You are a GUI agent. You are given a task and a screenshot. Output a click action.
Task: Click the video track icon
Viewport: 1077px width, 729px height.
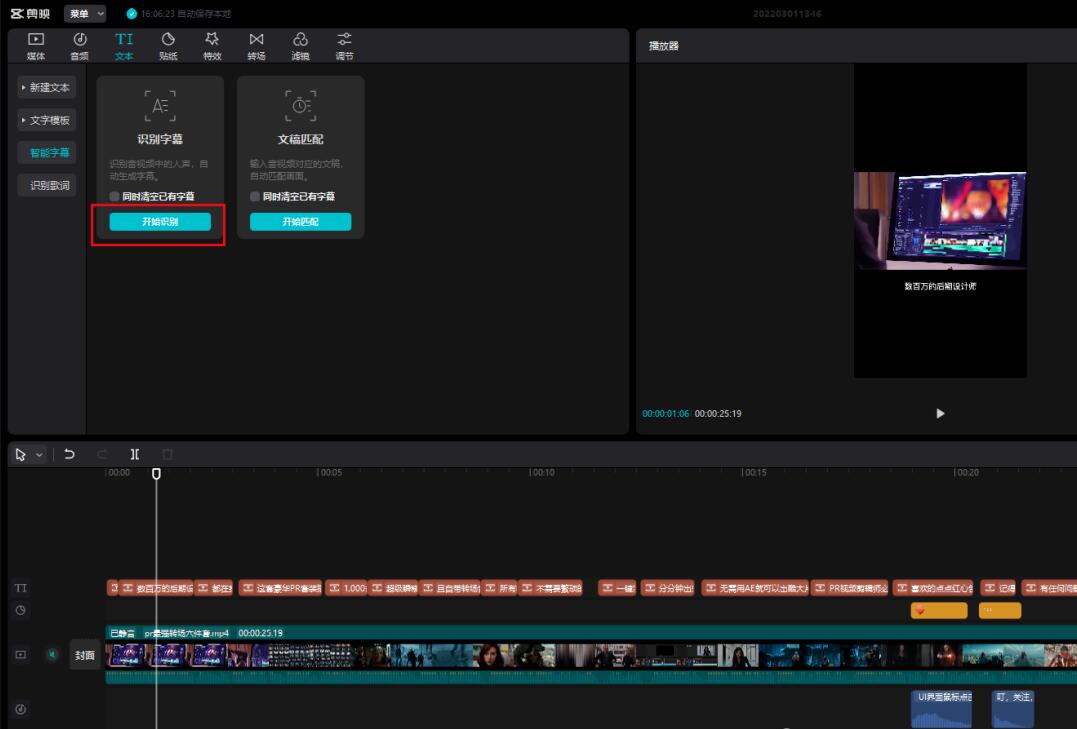click(x=21, y=655)
